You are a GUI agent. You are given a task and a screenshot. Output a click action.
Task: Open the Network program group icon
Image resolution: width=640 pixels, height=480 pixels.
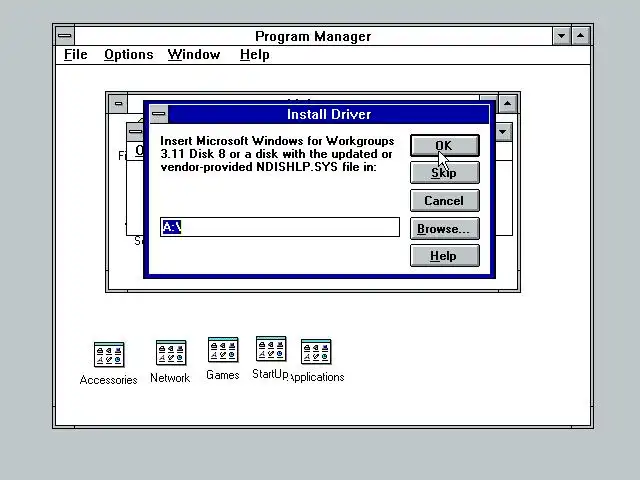pyautogui.click(x=171, y=353)
